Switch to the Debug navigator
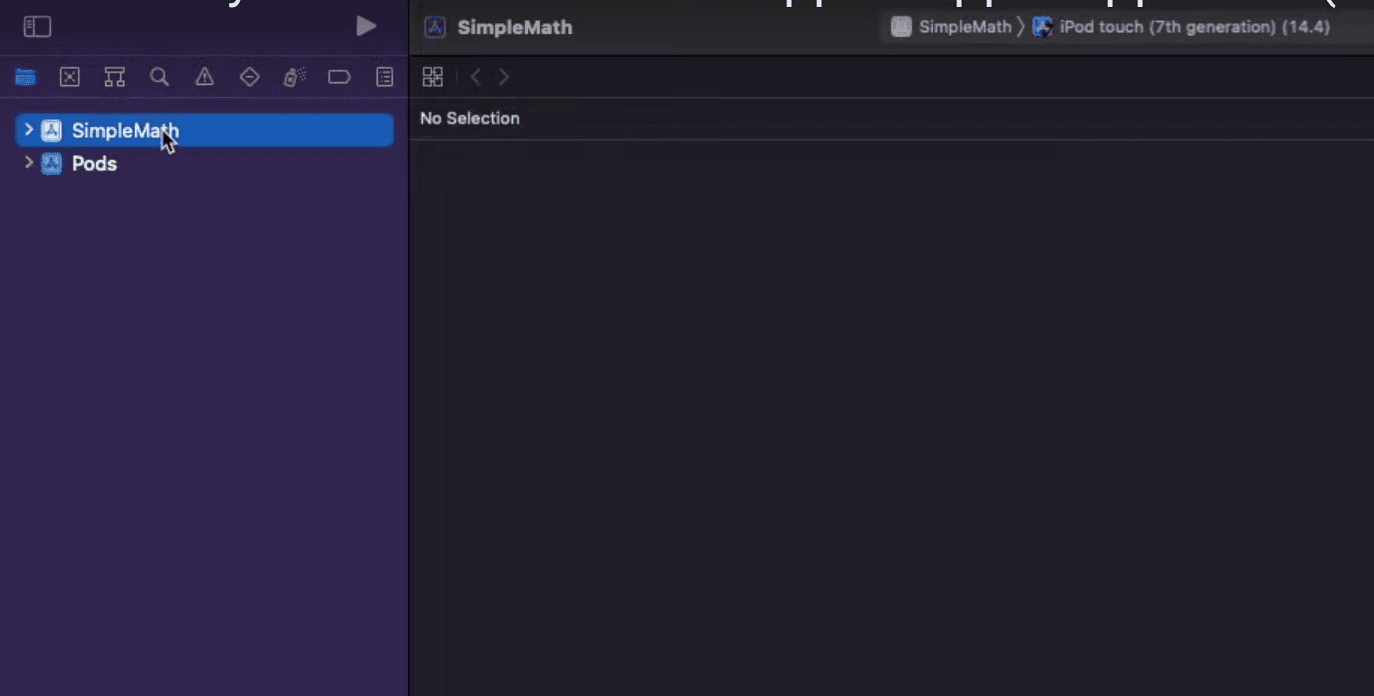 tap(294, 76)
